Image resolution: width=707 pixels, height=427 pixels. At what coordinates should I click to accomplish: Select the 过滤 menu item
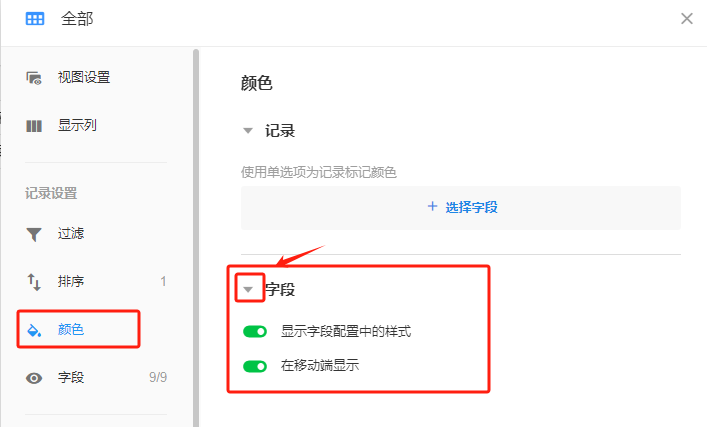pos(71,234)
